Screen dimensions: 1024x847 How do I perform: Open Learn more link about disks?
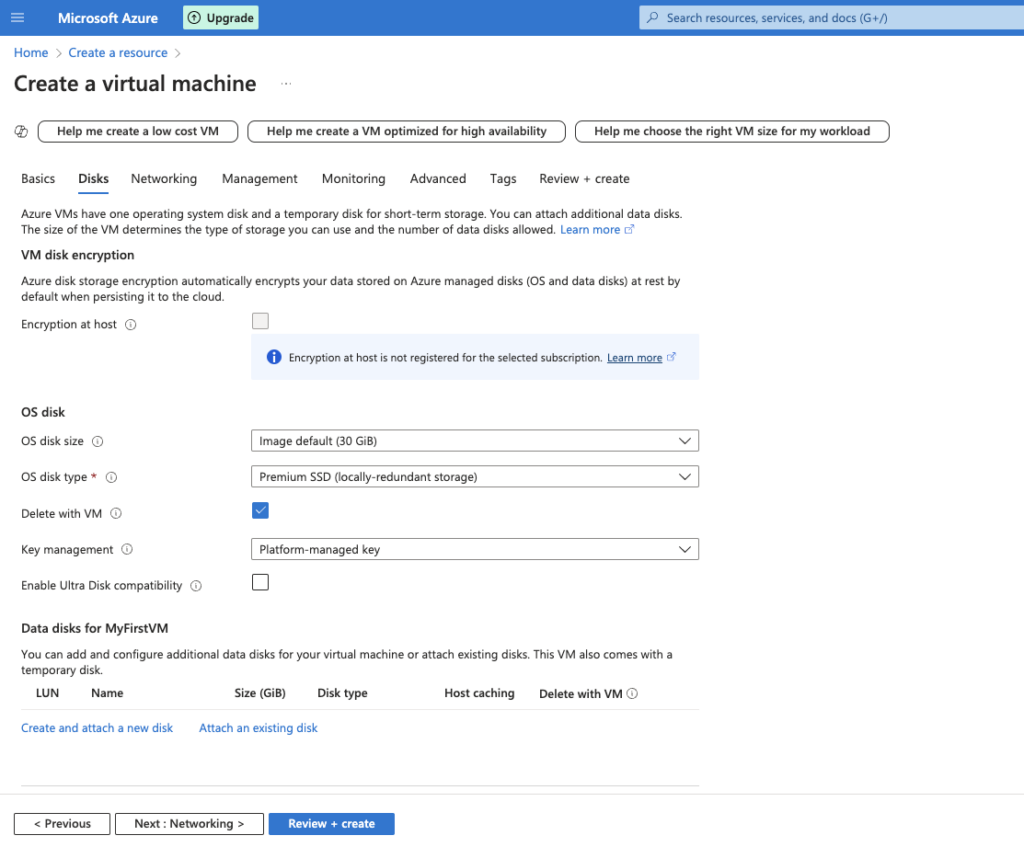(x=590, y=230)
